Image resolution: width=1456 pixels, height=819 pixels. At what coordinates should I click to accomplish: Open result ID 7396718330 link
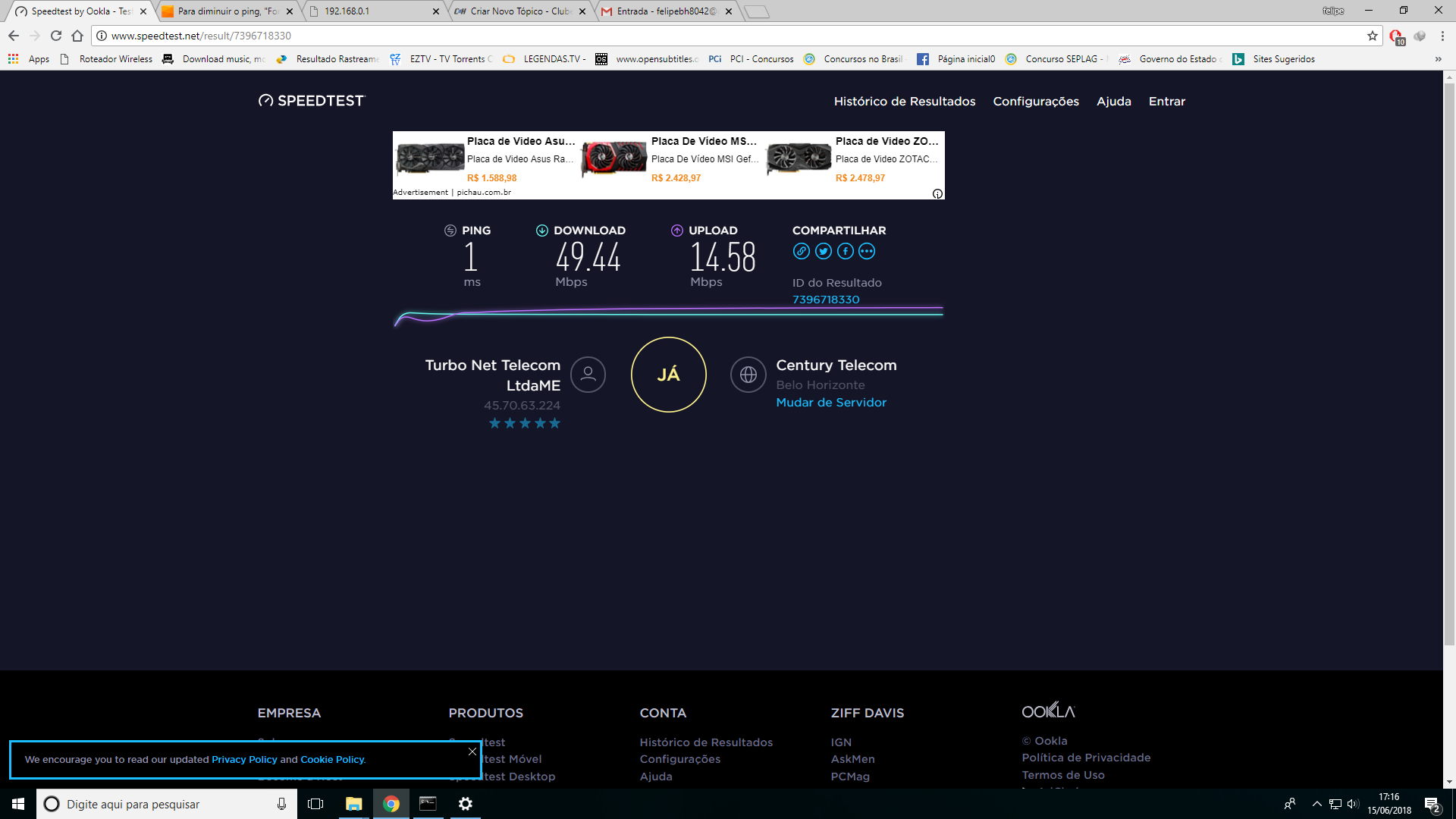coord(826,300)
